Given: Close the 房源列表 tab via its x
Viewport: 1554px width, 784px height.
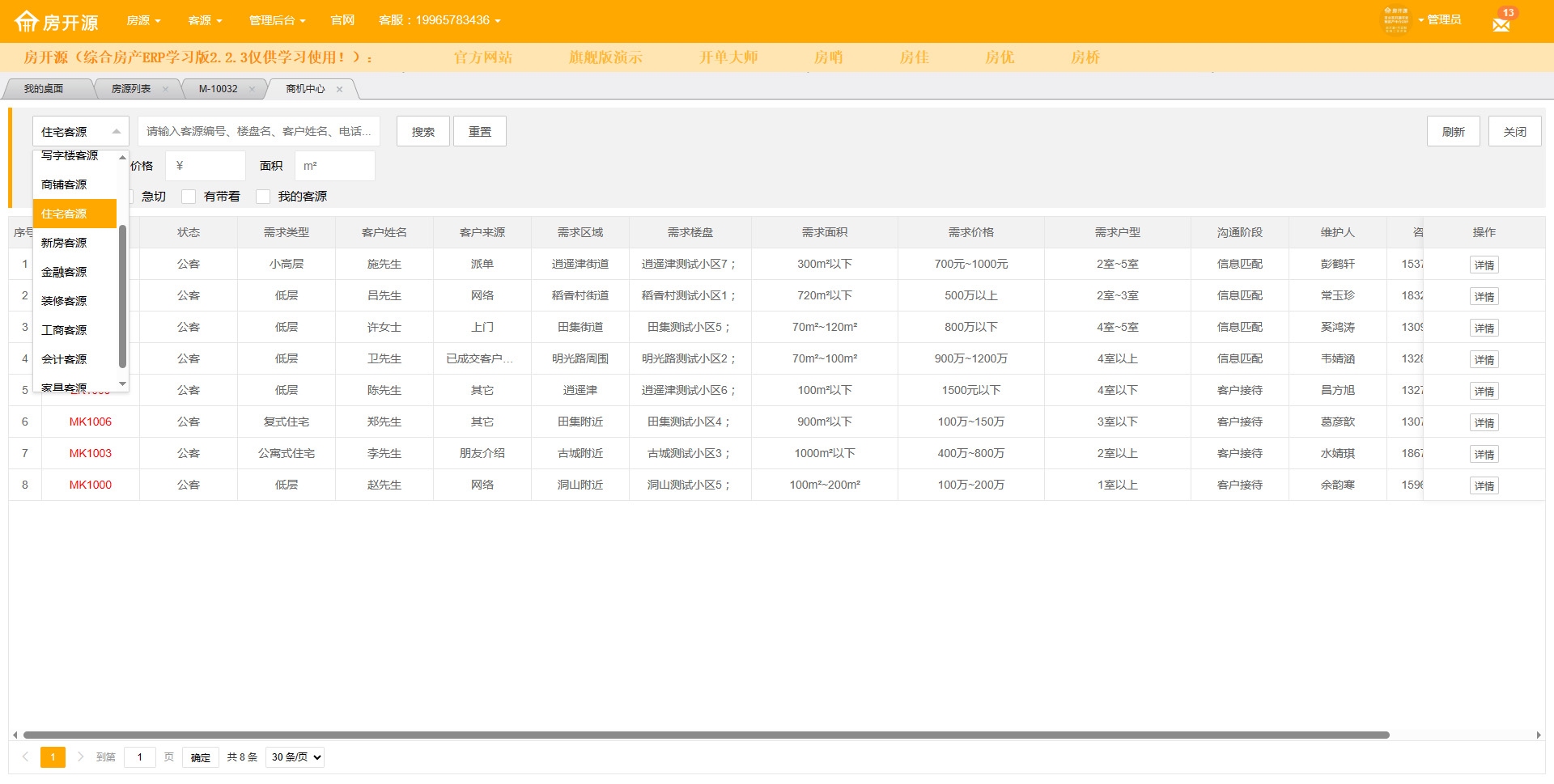Looking at the screenshot, I should (165, 90).
